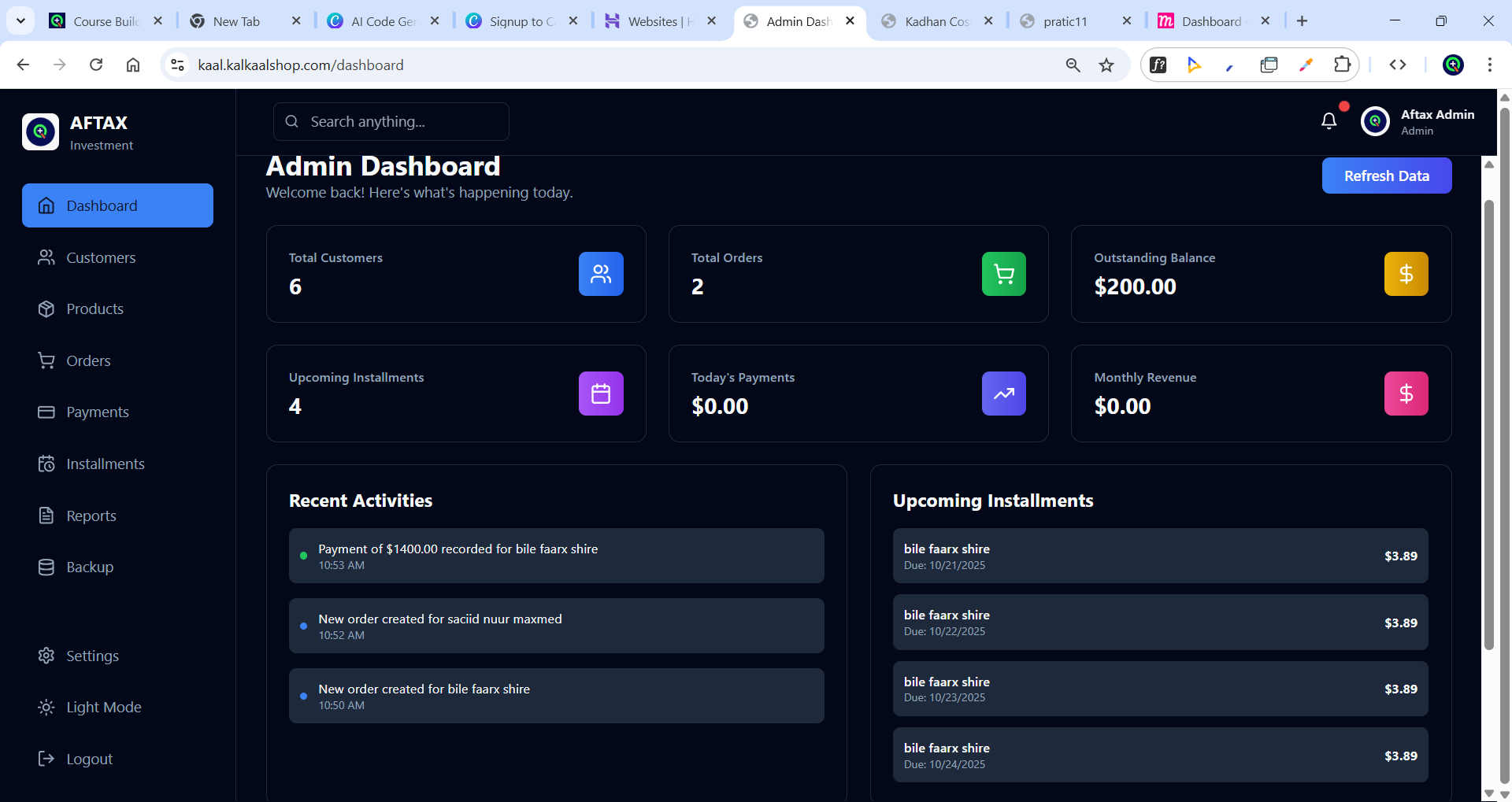The height and width of the screenshot is (802, 1512).
Task: Open the Payments section
Action: point(97,412)
